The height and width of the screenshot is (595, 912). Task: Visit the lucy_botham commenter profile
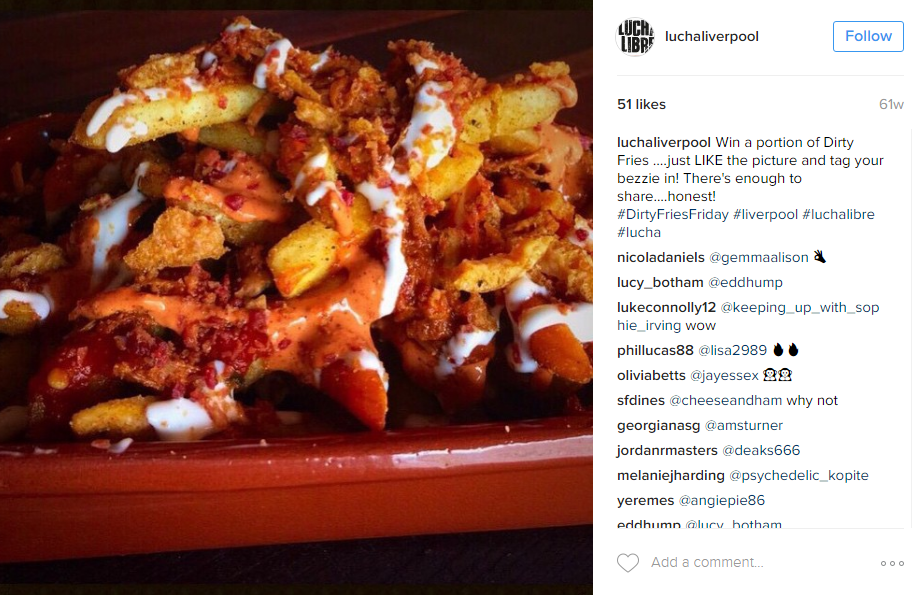660,282
